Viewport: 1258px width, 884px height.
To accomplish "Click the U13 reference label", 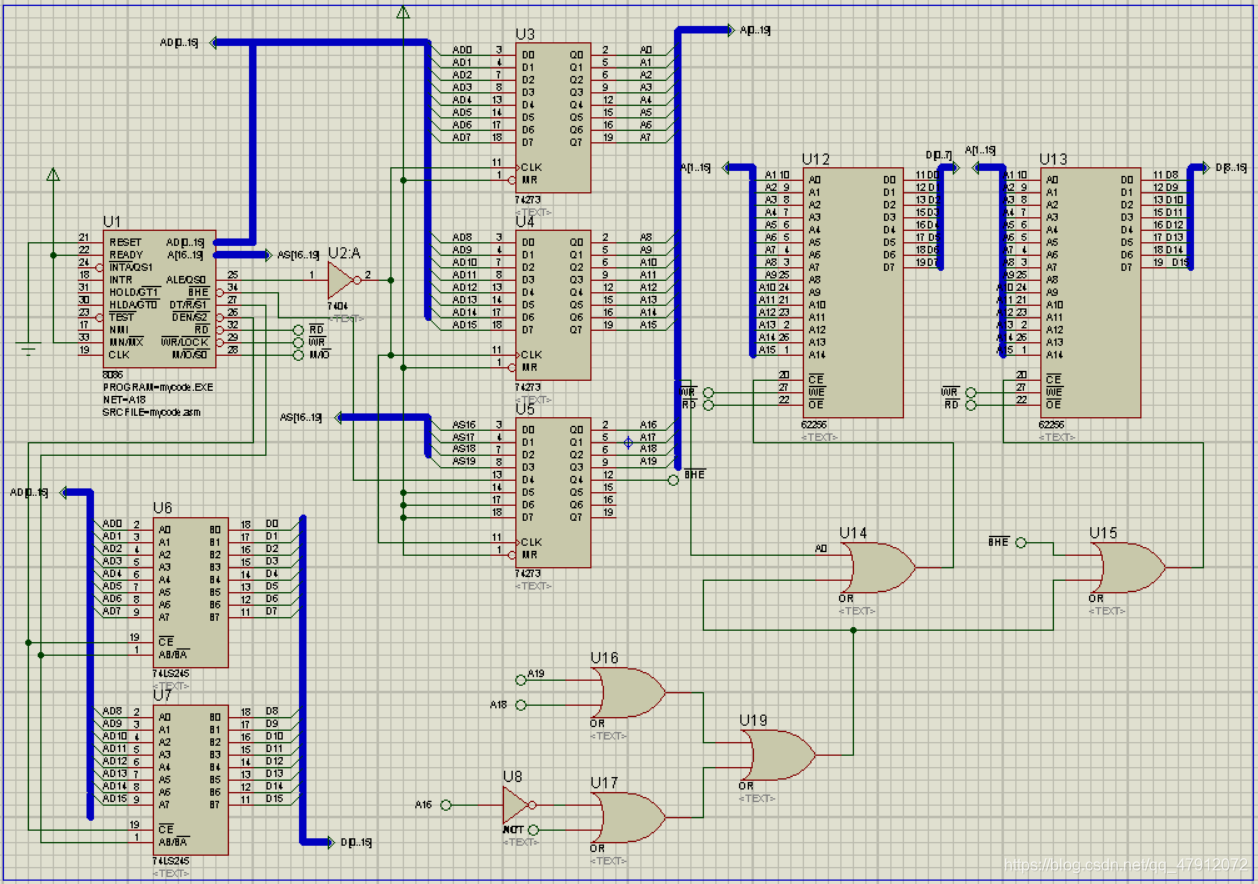I will pos(1054,159).
